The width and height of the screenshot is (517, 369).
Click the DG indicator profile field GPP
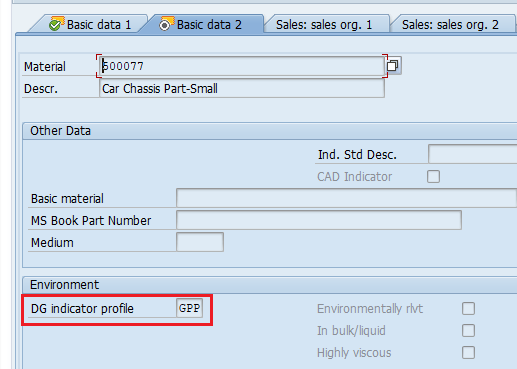[189, 308]
